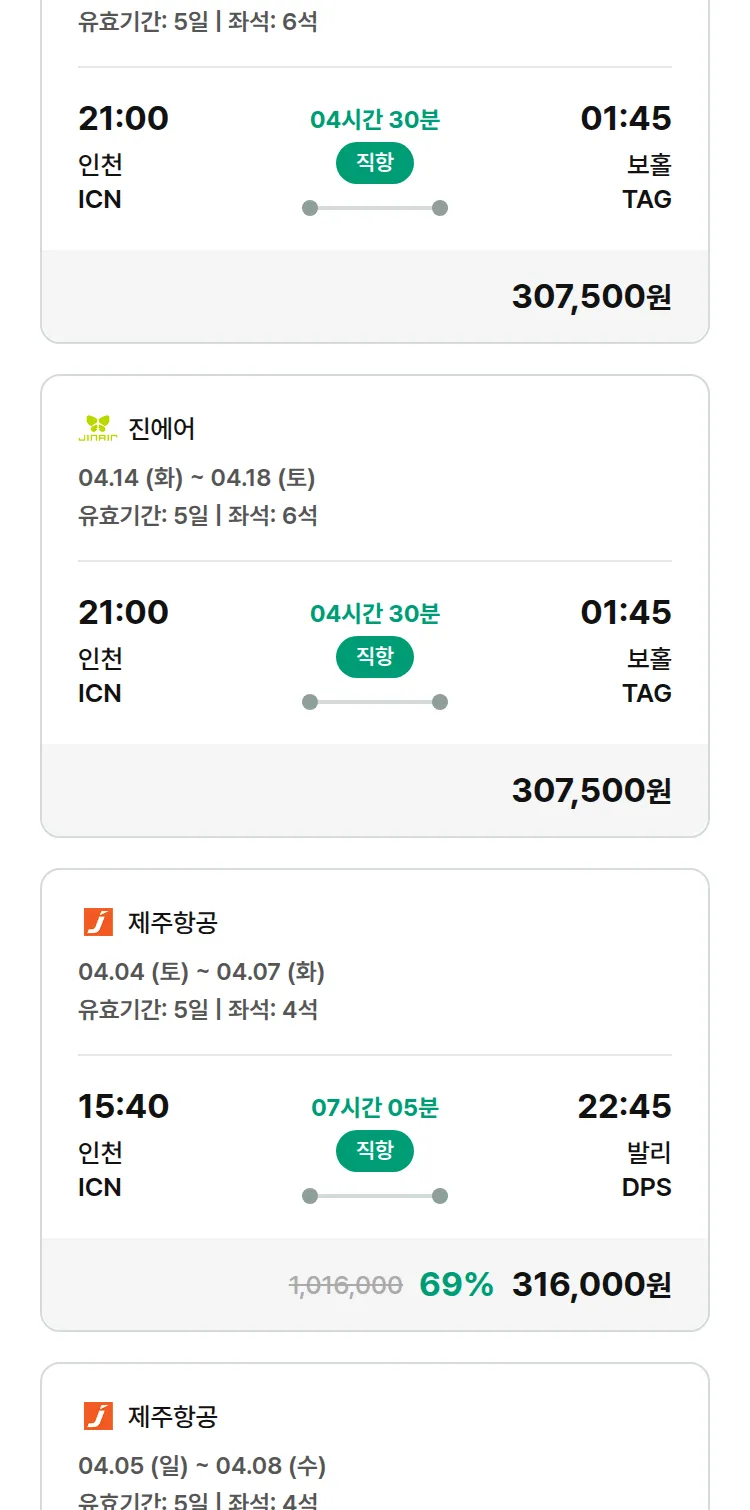Tap the 직항 badge on the topmost card
The image size is (750, 1510).
coord(375,163)
